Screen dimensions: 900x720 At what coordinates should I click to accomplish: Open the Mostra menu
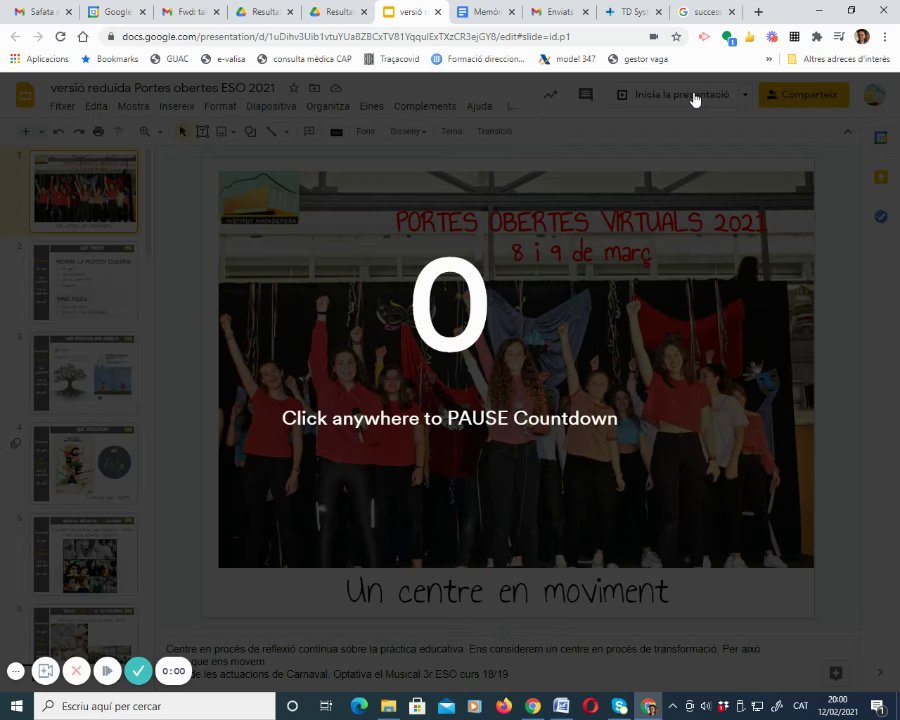point(133,106)
